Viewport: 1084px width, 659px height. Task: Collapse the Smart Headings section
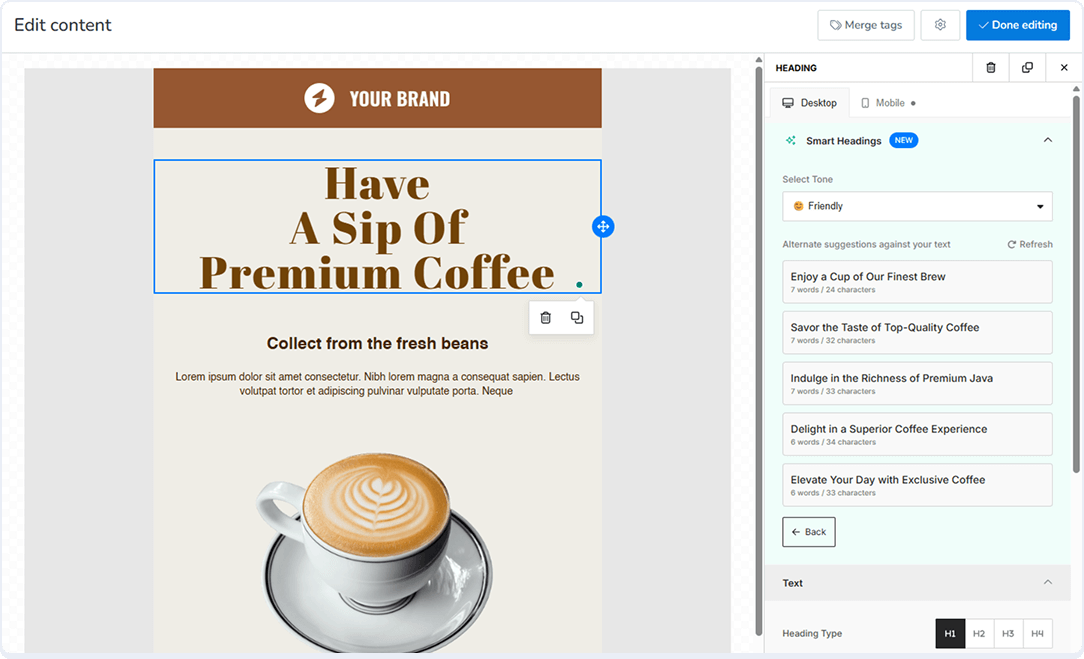tap(1047, 140)
